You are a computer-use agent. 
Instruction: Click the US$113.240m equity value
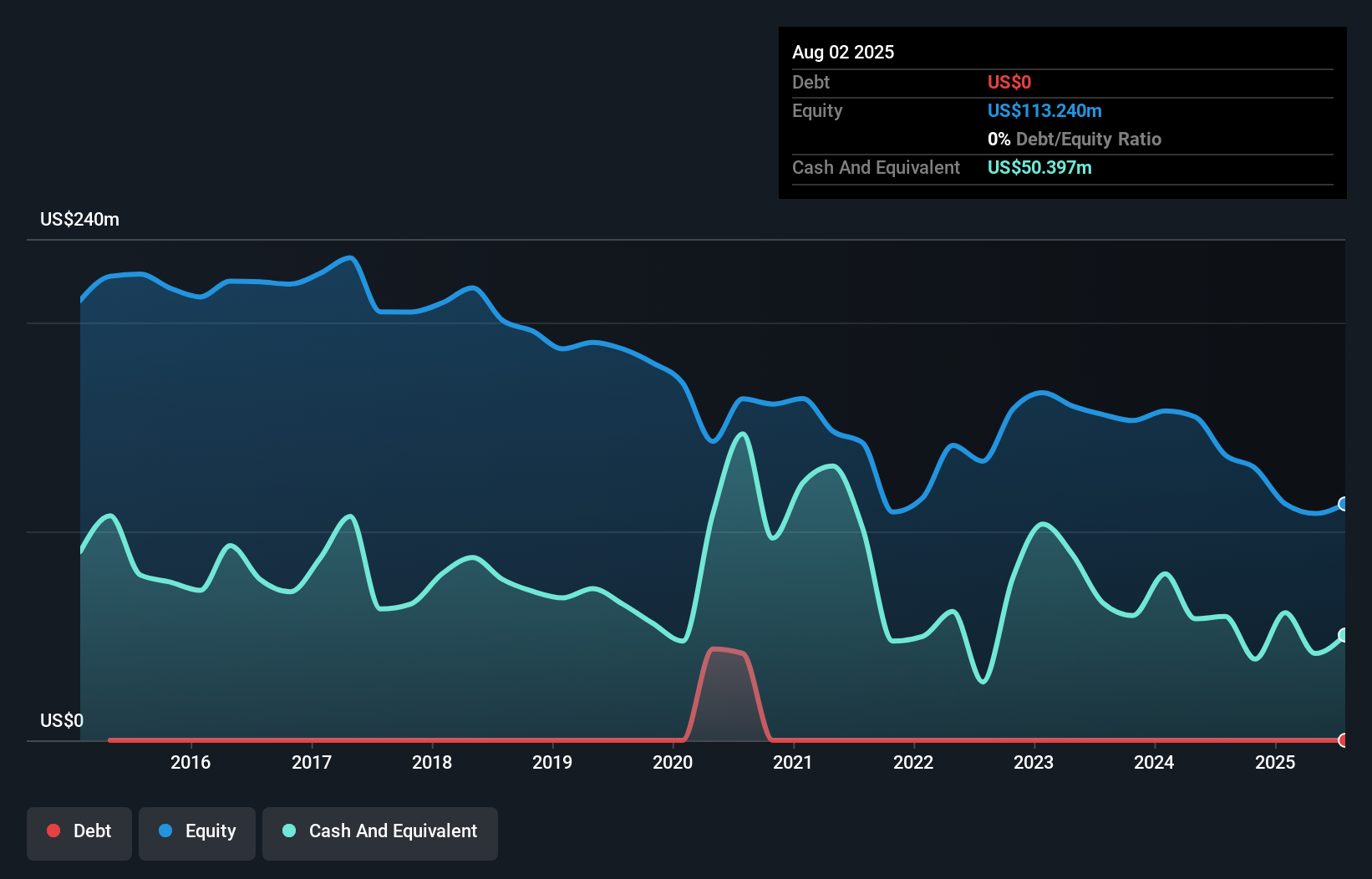[1044, 110]
